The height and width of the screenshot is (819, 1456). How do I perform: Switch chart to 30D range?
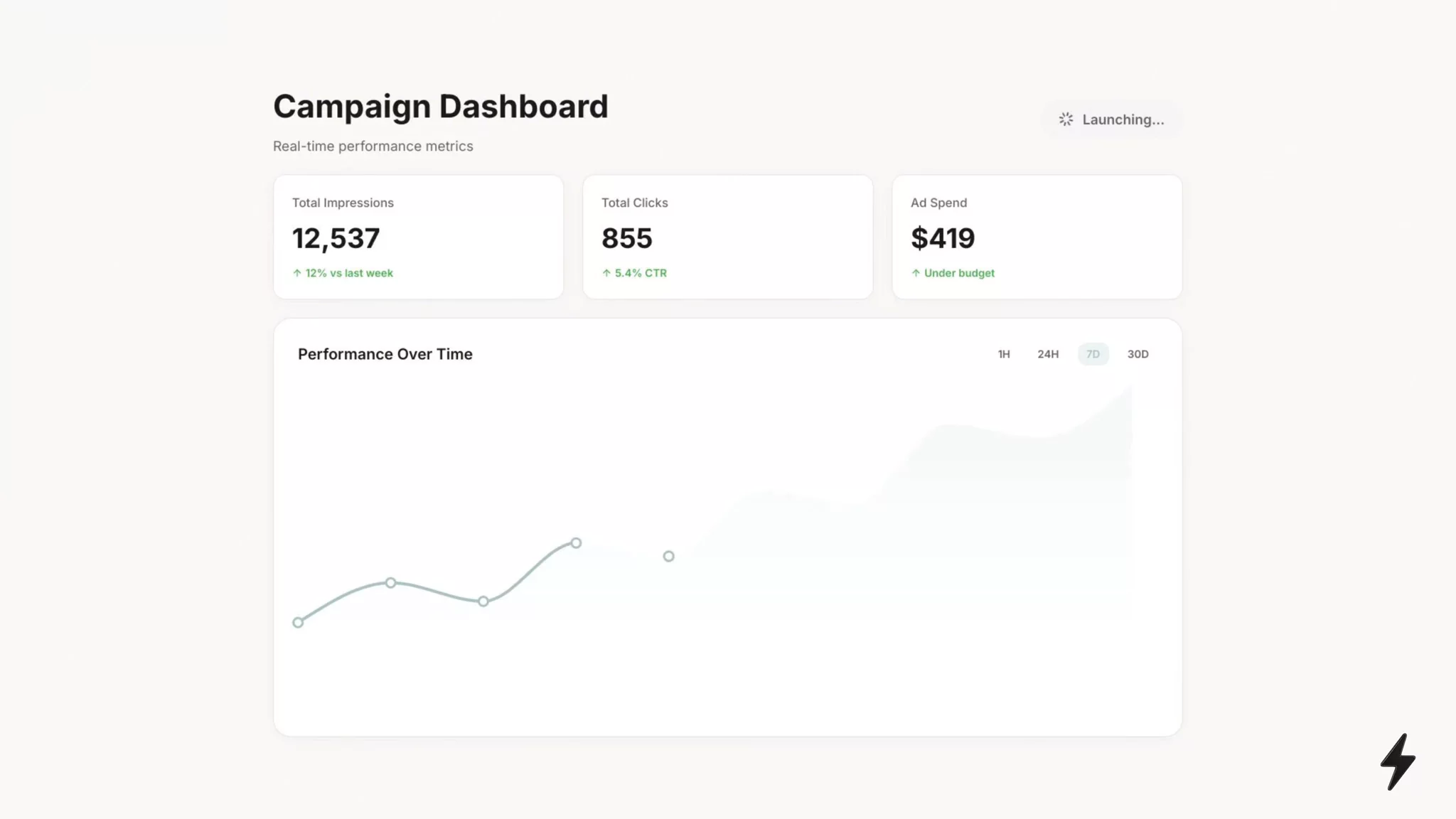pos(1137,354)
